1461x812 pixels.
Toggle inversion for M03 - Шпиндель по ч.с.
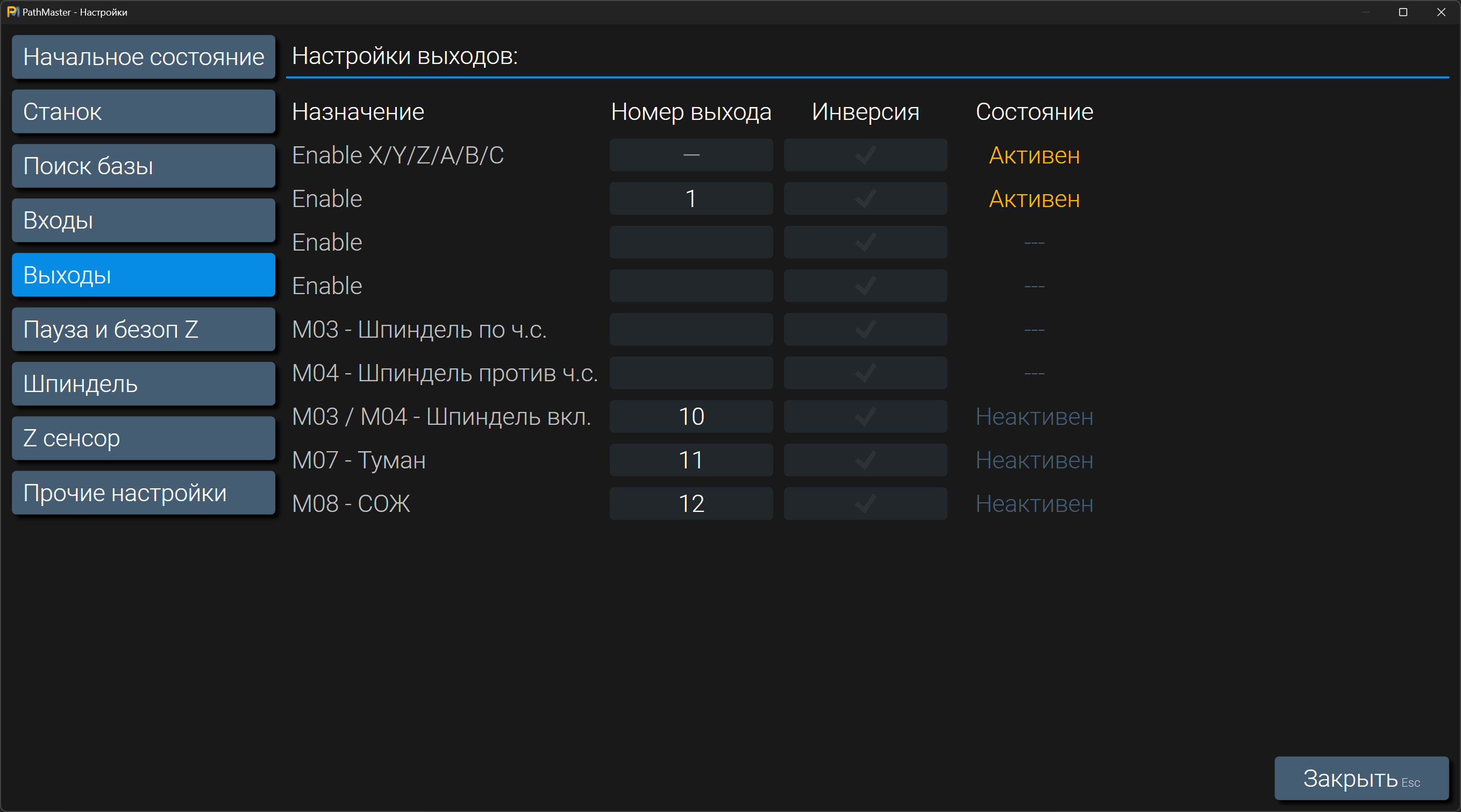point(865,330)
